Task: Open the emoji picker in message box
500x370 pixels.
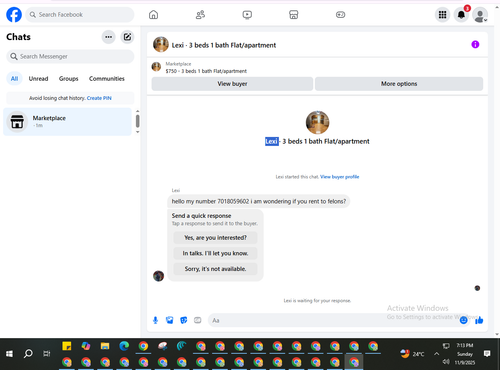Action: [x=463, y=320]
